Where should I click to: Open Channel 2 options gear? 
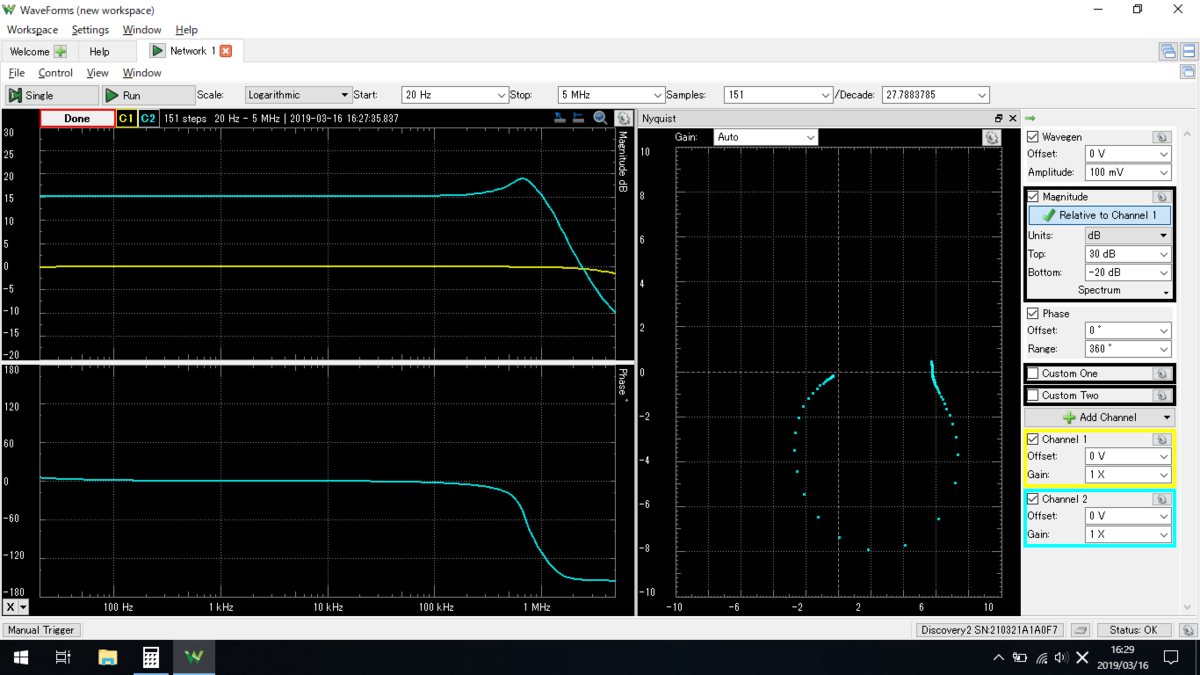click(x=1161, y=499)
